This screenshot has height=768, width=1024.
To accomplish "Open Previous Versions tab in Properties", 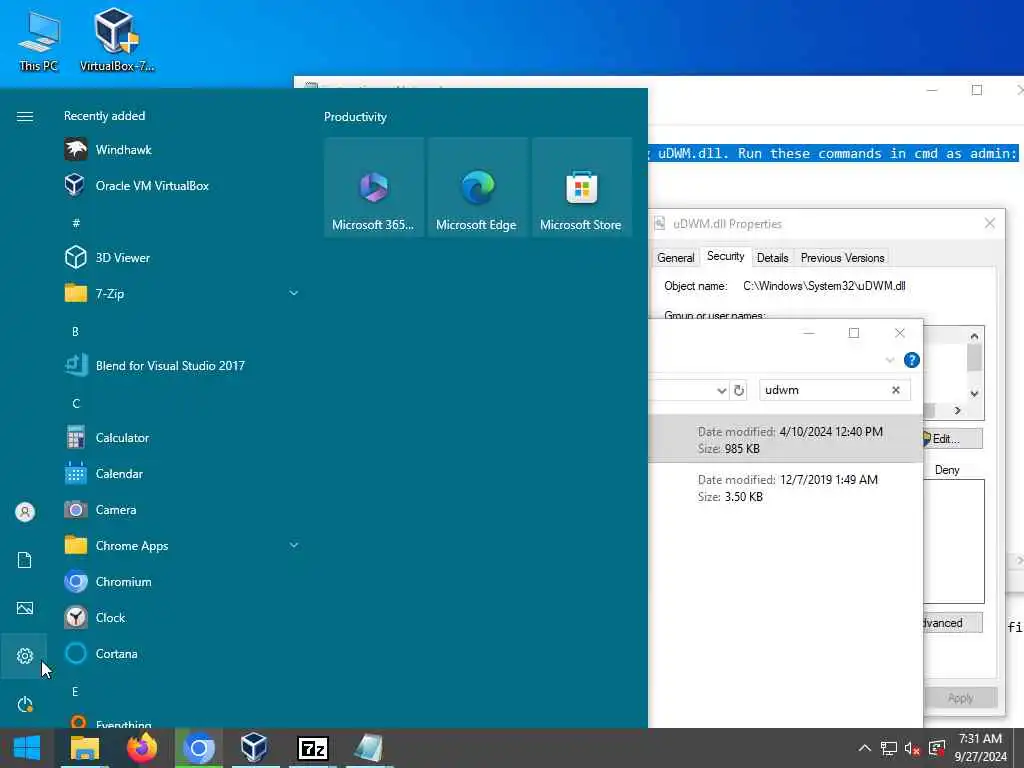I will [x=842, y=258].
